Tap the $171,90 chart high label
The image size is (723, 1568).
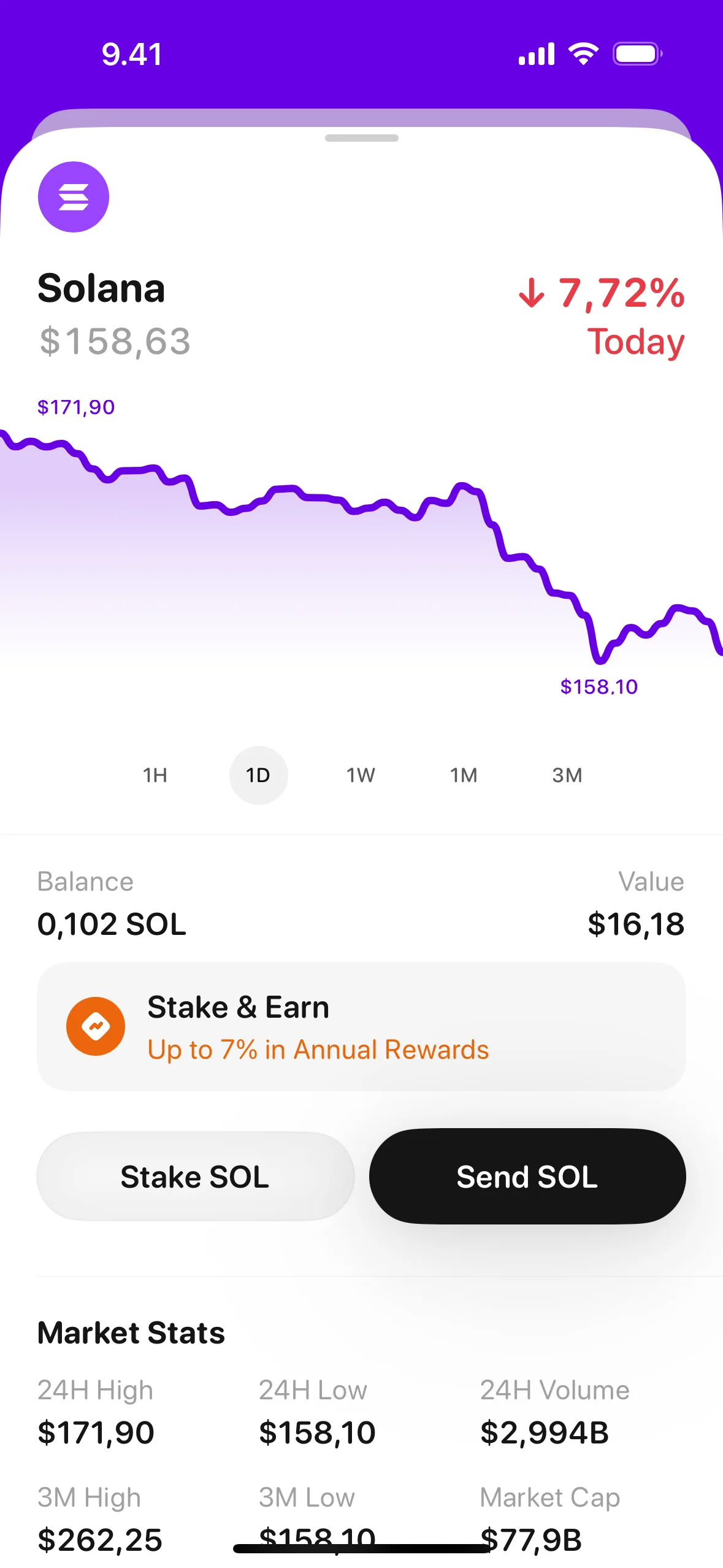pyautogui.click(x=76, y=407)
